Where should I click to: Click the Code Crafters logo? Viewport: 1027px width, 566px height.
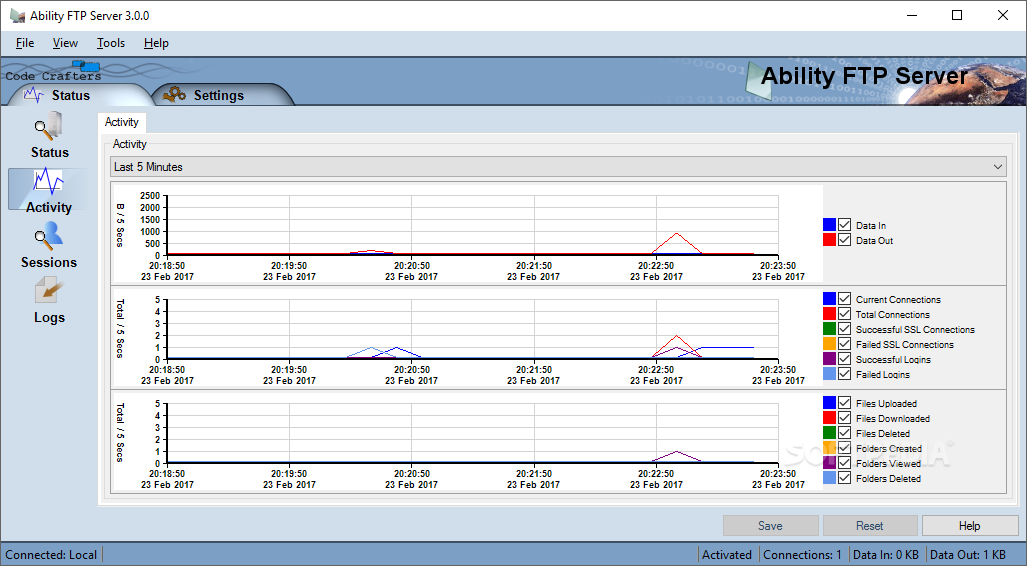point(54,72)
